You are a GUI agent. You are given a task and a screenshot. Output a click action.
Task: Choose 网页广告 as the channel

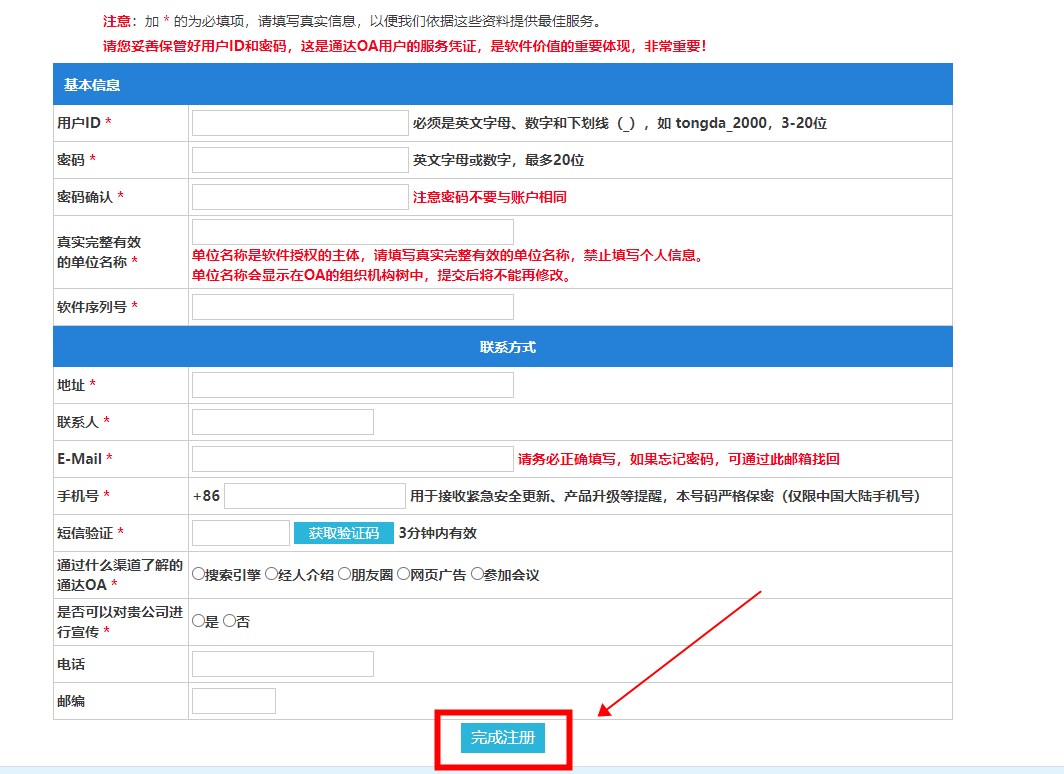click(x=403, y=574)
